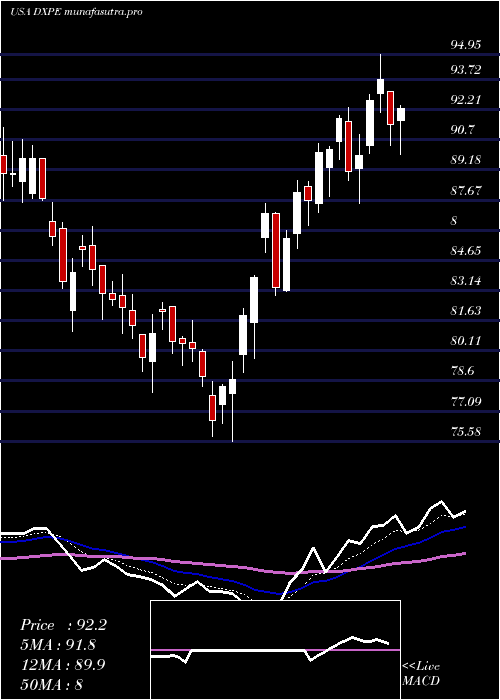
Task: Select the 87.67 price axis label
Action: [466, 191]
